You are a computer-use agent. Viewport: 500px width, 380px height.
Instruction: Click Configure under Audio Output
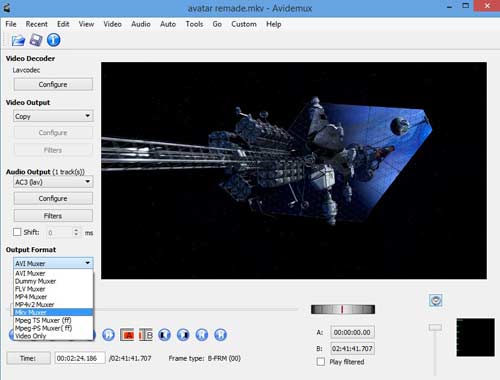[x=53, y=198]
